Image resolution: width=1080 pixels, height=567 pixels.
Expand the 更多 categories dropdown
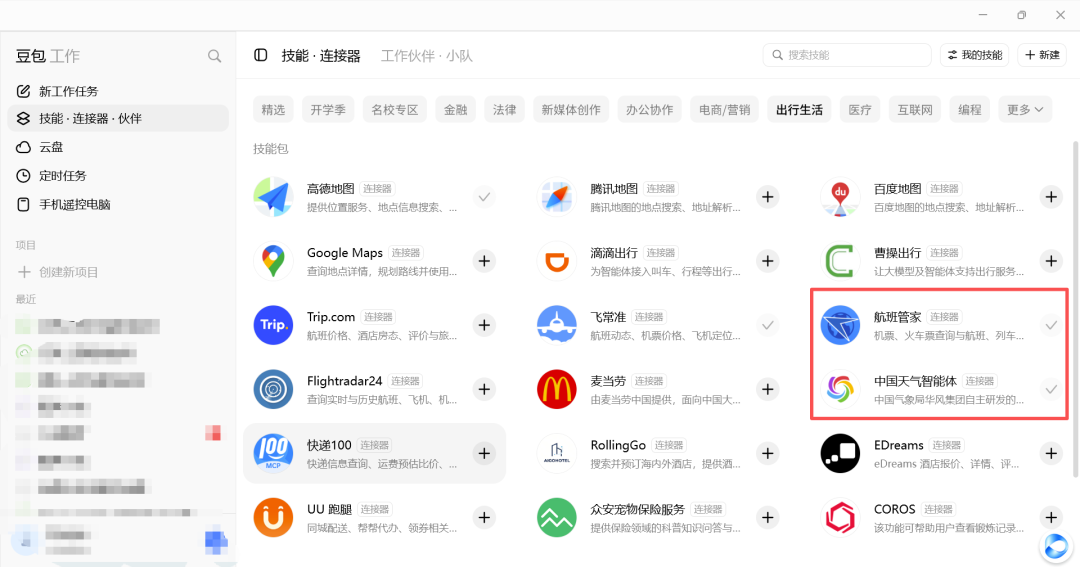click(x=1025, y=110)
